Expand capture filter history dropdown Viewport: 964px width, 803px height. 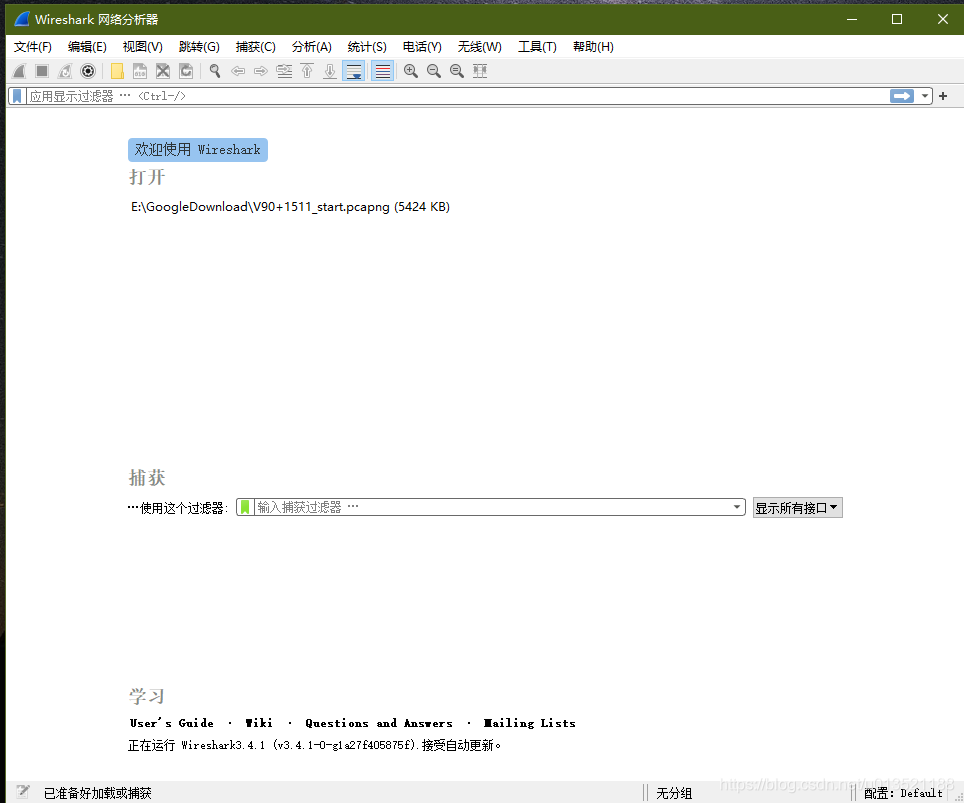[737, 507]
